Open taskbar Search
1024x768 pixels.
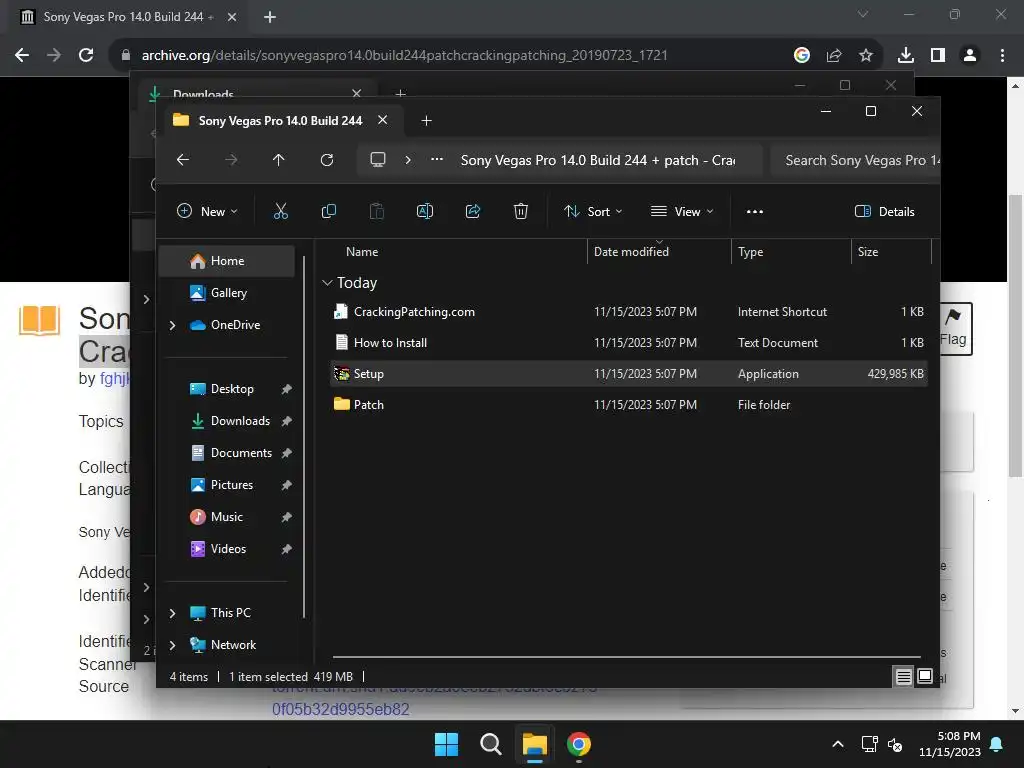(490, 744)
